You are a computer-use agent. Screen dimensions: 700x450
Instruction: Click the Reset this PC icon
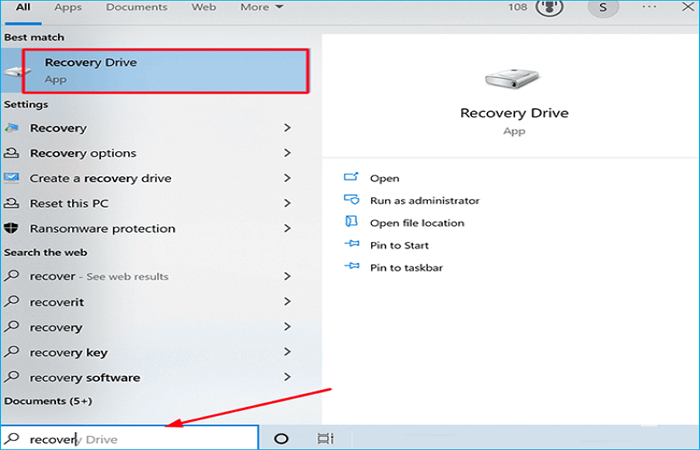[11, 203]
